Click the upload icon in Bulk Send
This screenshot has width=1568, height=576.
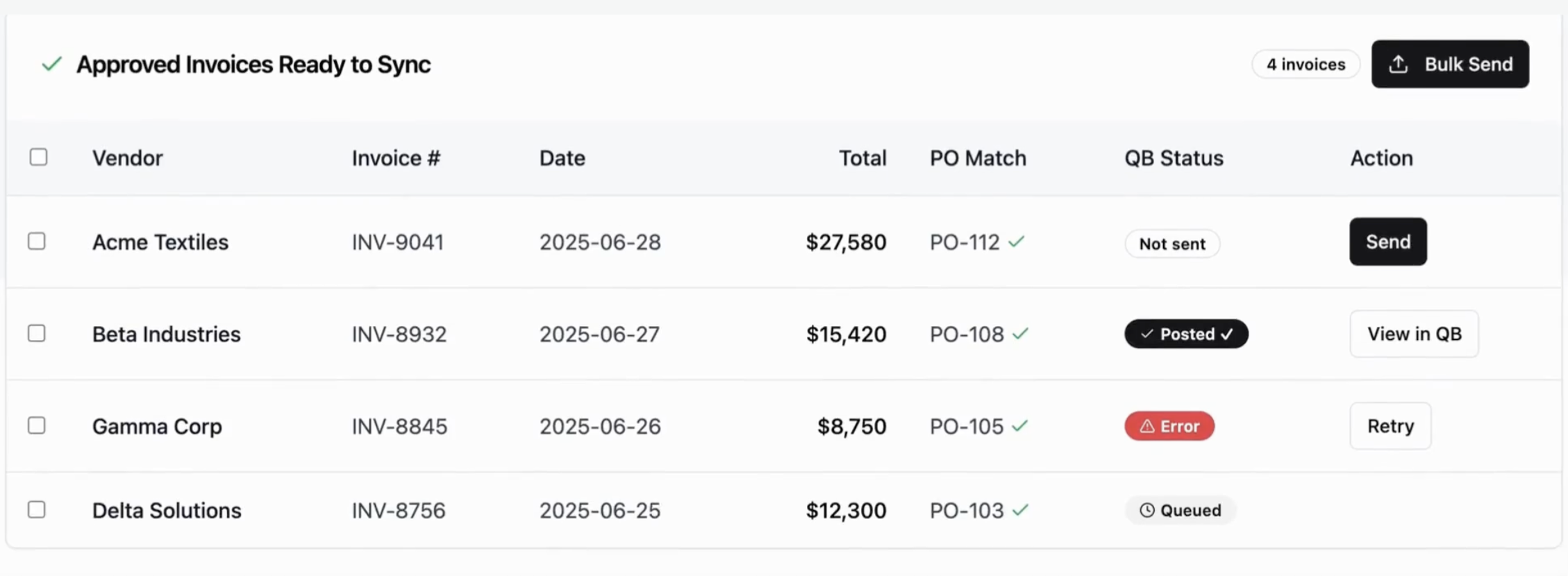1399,65
